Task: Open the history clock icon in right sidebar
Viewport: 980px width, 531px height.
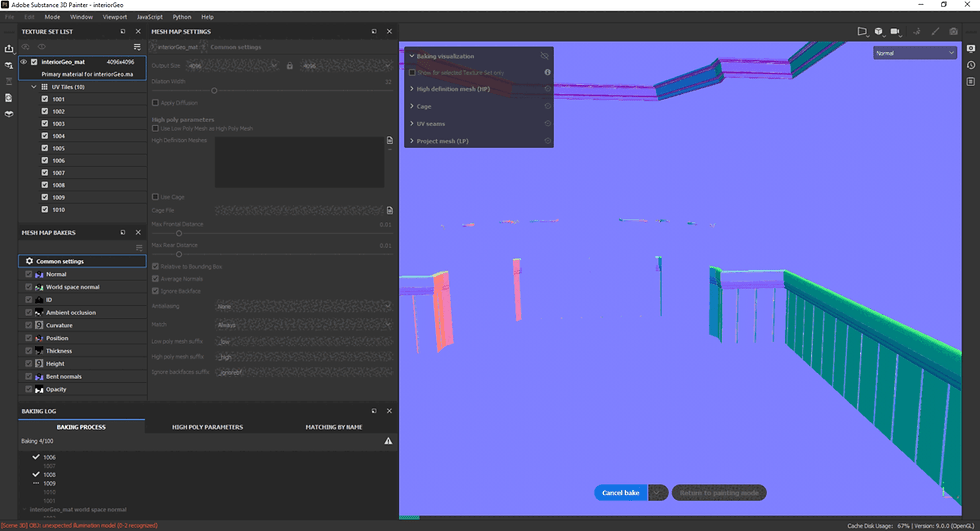Action: (x=971, y=65)
